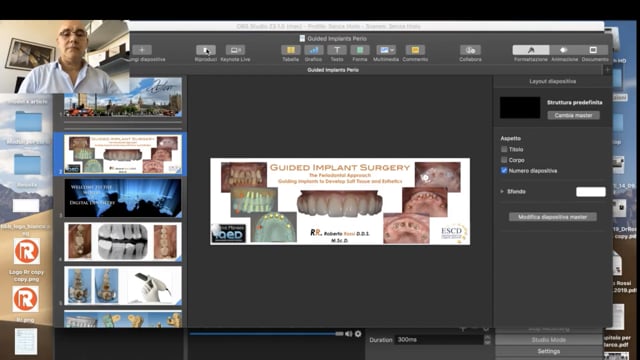The height and width of the screenshot is (360, 640).
Task: Insert a table with the Tabella icon
Action: click(291, 50)
